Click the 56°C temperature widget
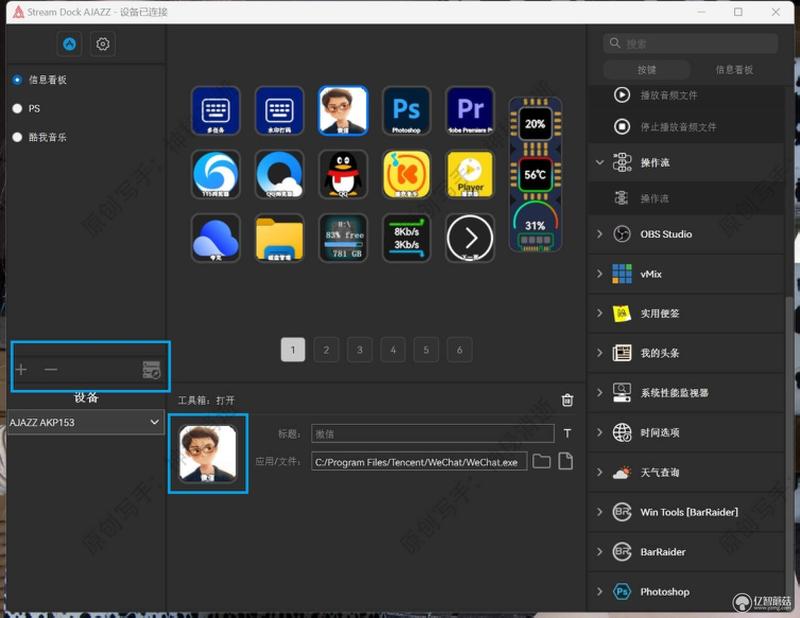Viewport: 800px width, 618px height. [x=535, y=175]
